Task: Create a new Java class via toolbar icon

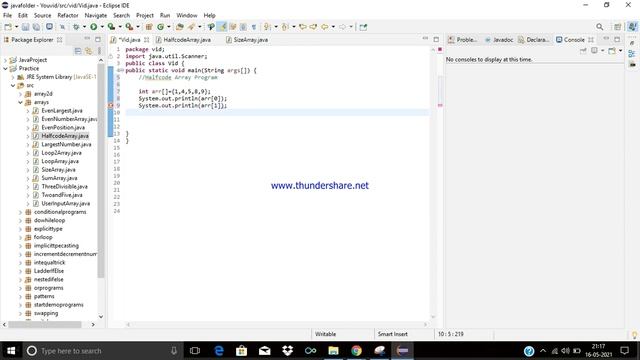Action: pos(160,27)
